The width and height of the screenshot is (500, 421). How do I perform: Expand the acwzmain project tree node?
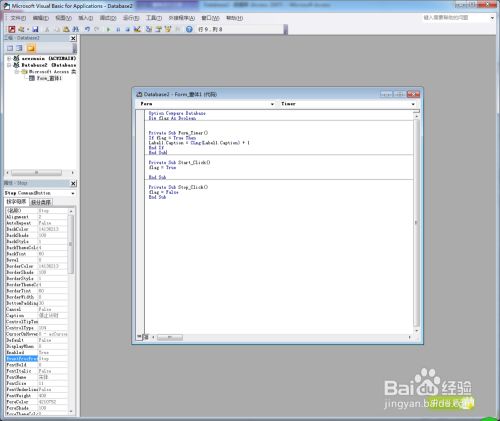click(x=9, y=58)
